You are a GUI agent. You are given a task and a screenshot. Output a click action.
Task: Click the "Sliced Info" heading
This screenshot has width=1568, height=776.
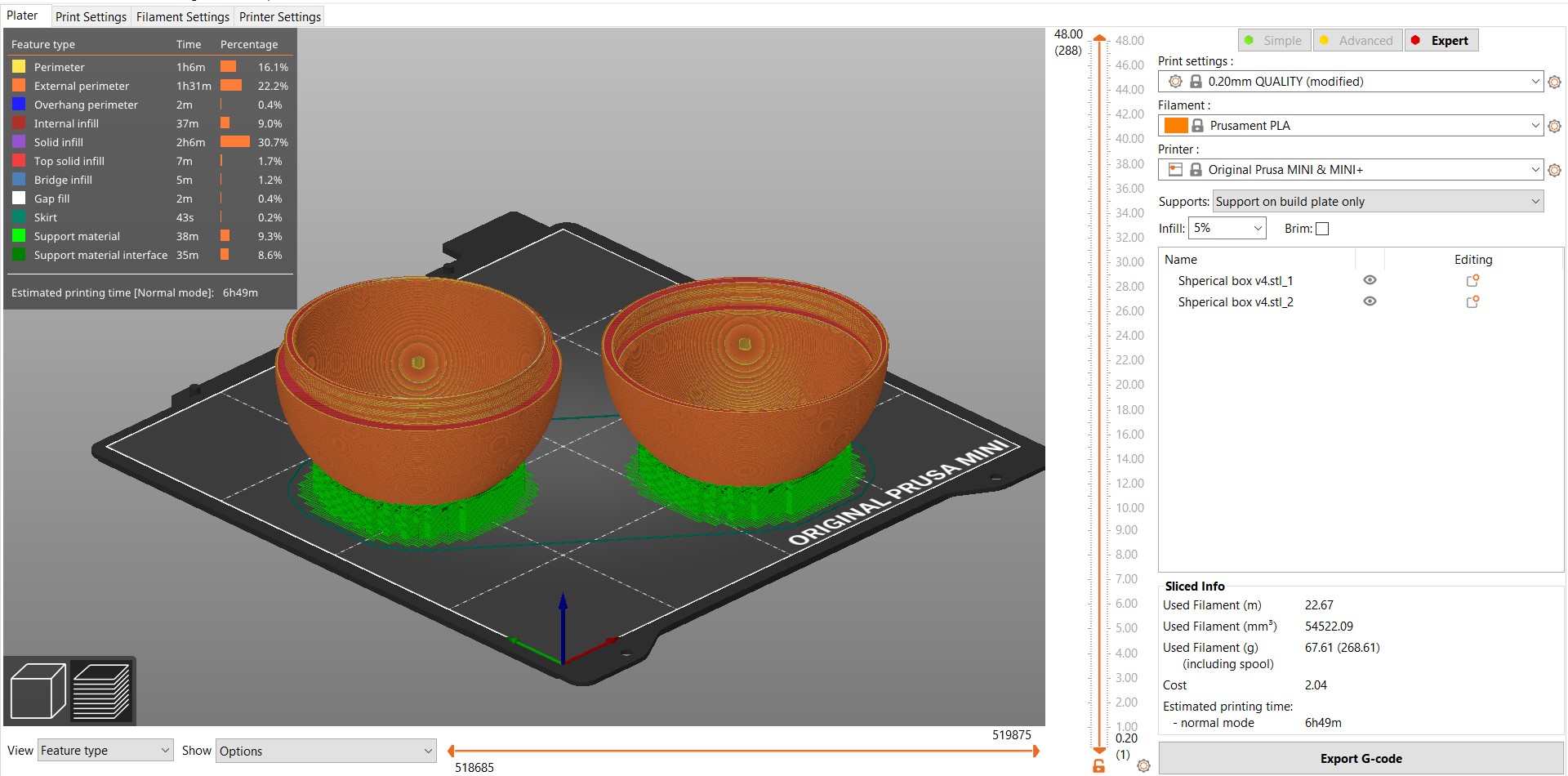coord(1195,586)
